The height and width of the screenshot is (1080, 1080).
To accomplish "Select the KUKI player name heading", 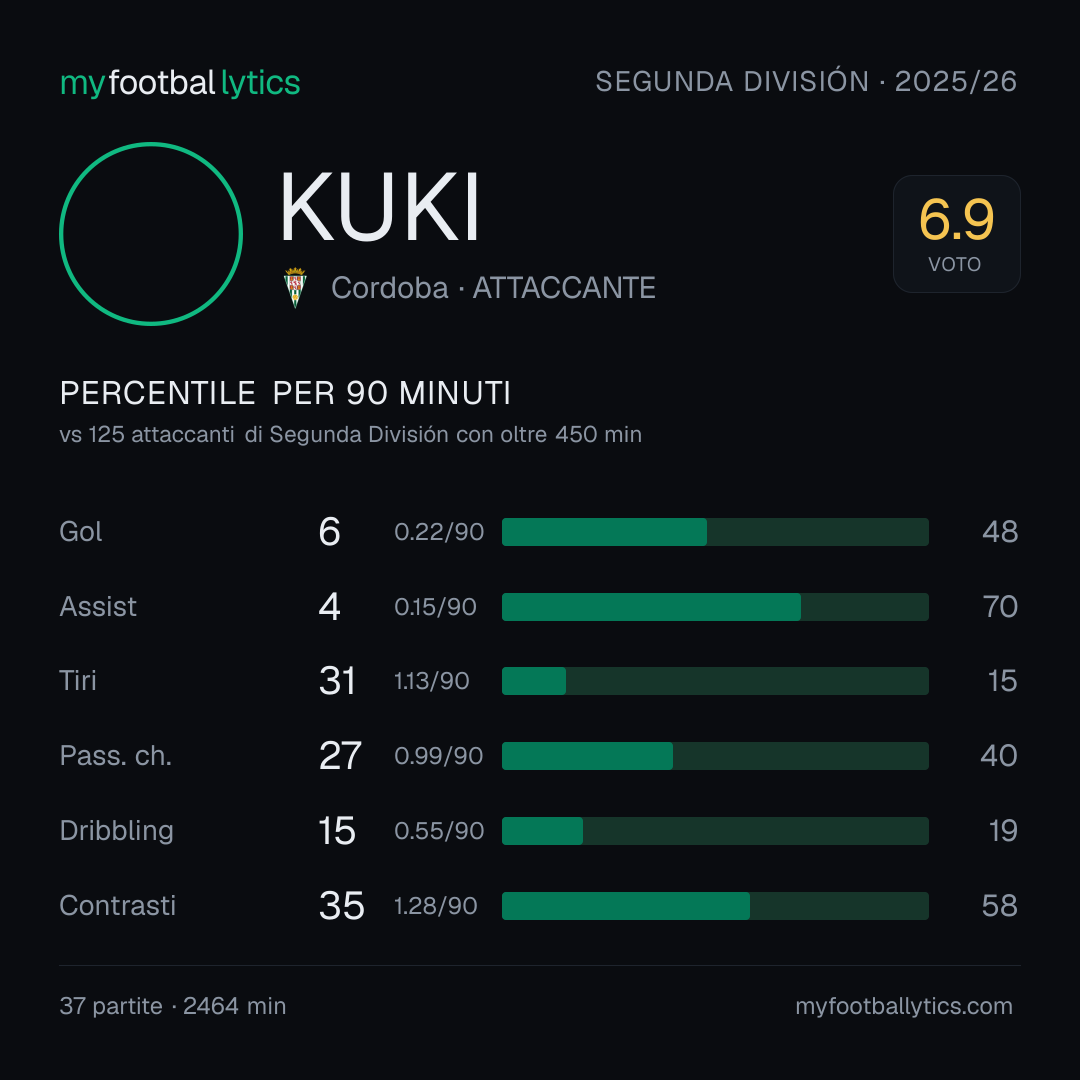I will coord(380,207).
